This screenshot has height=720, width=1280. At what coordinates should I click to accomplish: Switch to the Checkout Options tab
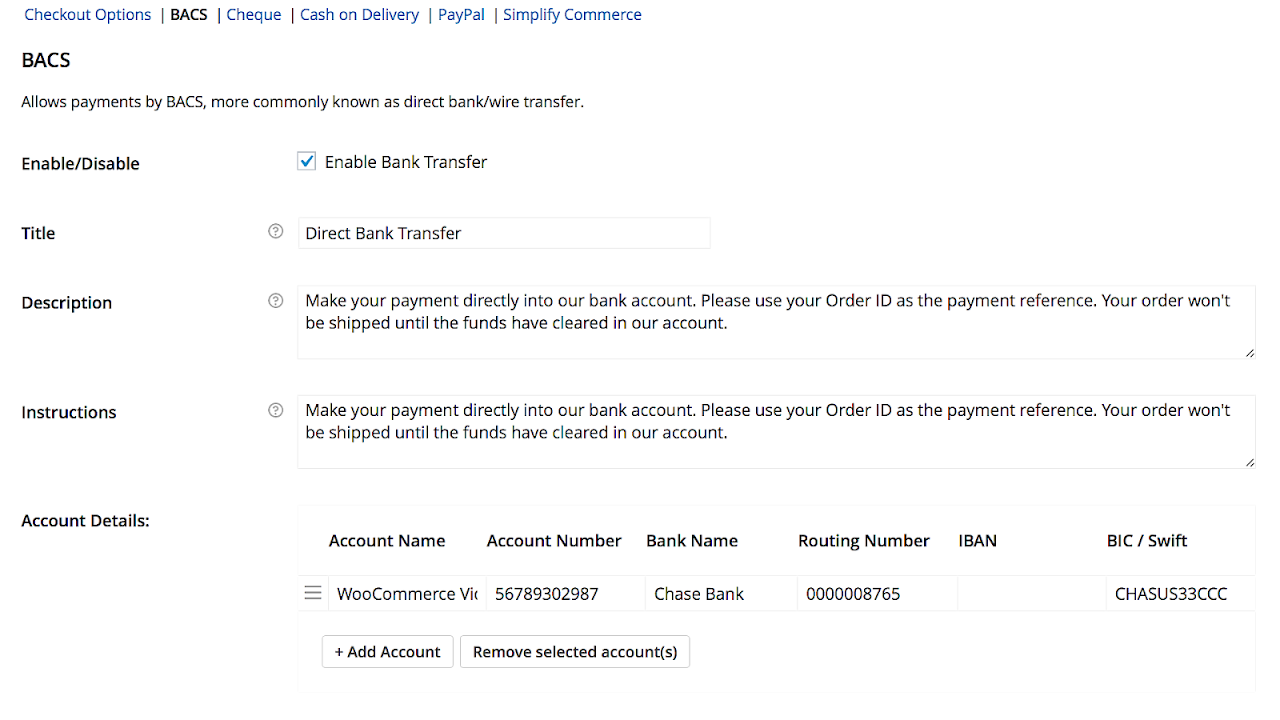[x=87, y=14]
